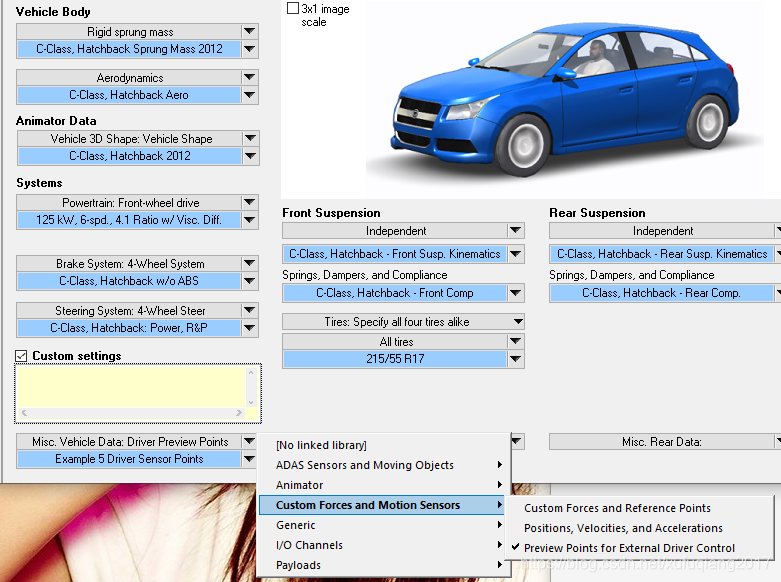Open the Generic submenu
781x582 pixels.
coord(384,525)
